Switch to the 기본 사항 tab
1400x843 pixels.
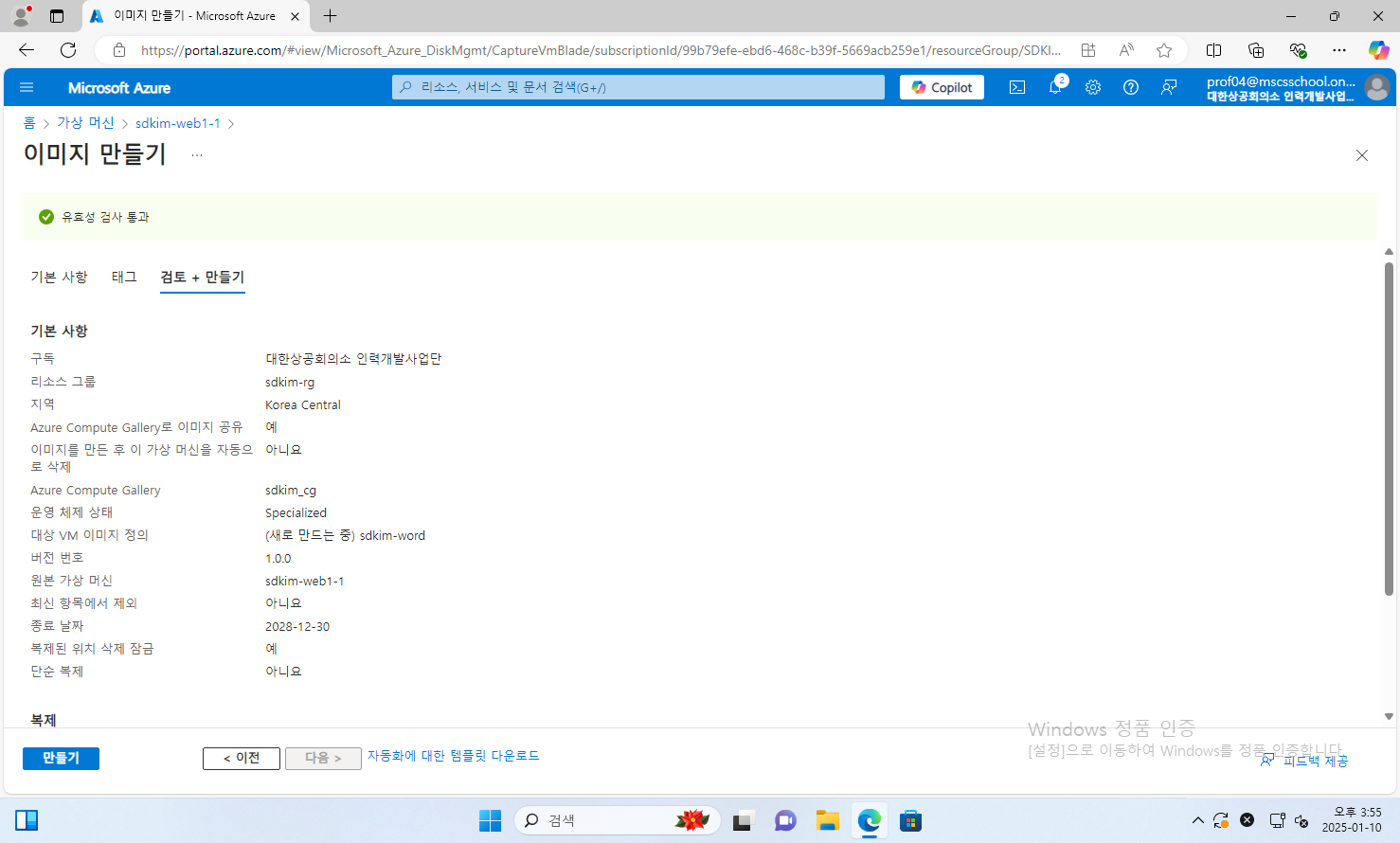[x=59, y=277]
